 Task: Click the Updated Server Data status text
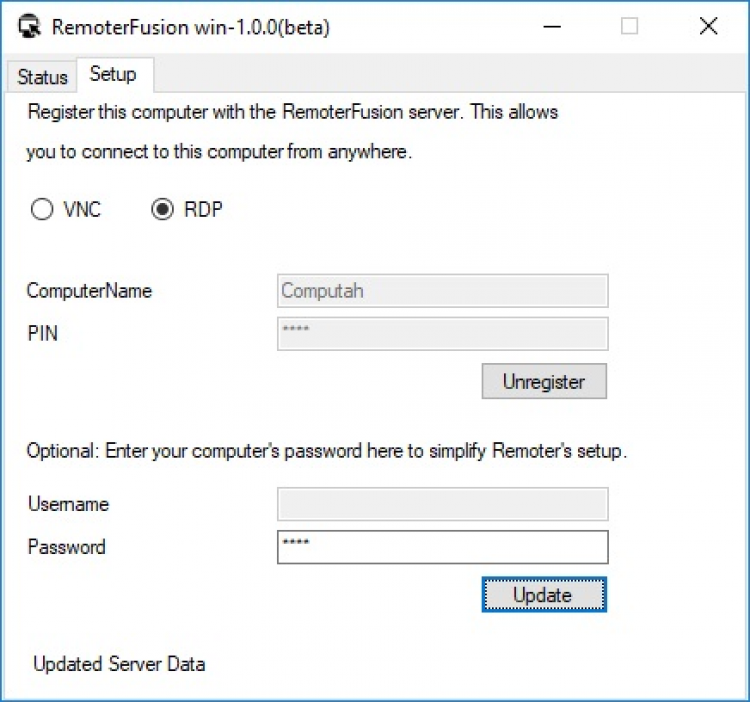coord(119,663)
